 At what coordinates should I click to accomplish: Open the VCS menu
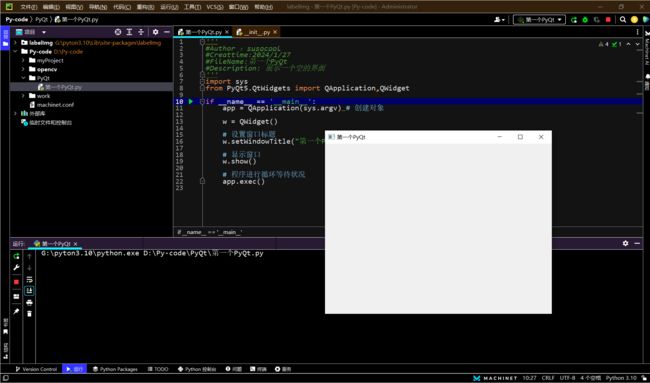(x=214, y=7)
